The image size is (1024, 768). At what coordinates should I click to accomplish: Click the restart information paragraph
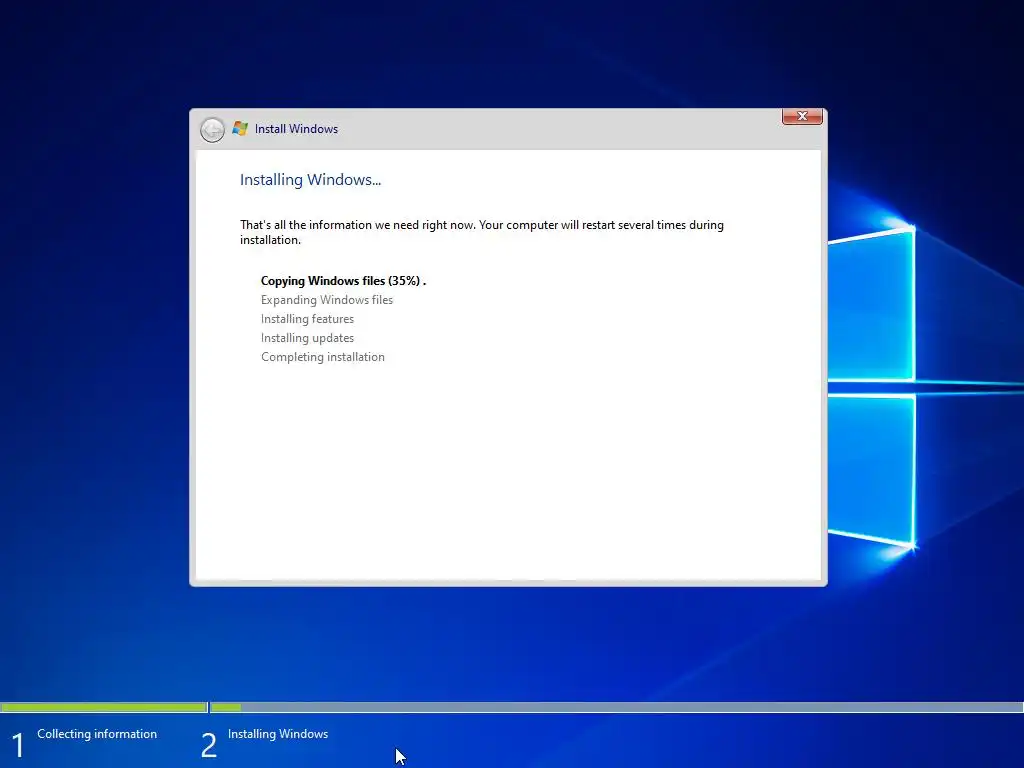point(481,232)
